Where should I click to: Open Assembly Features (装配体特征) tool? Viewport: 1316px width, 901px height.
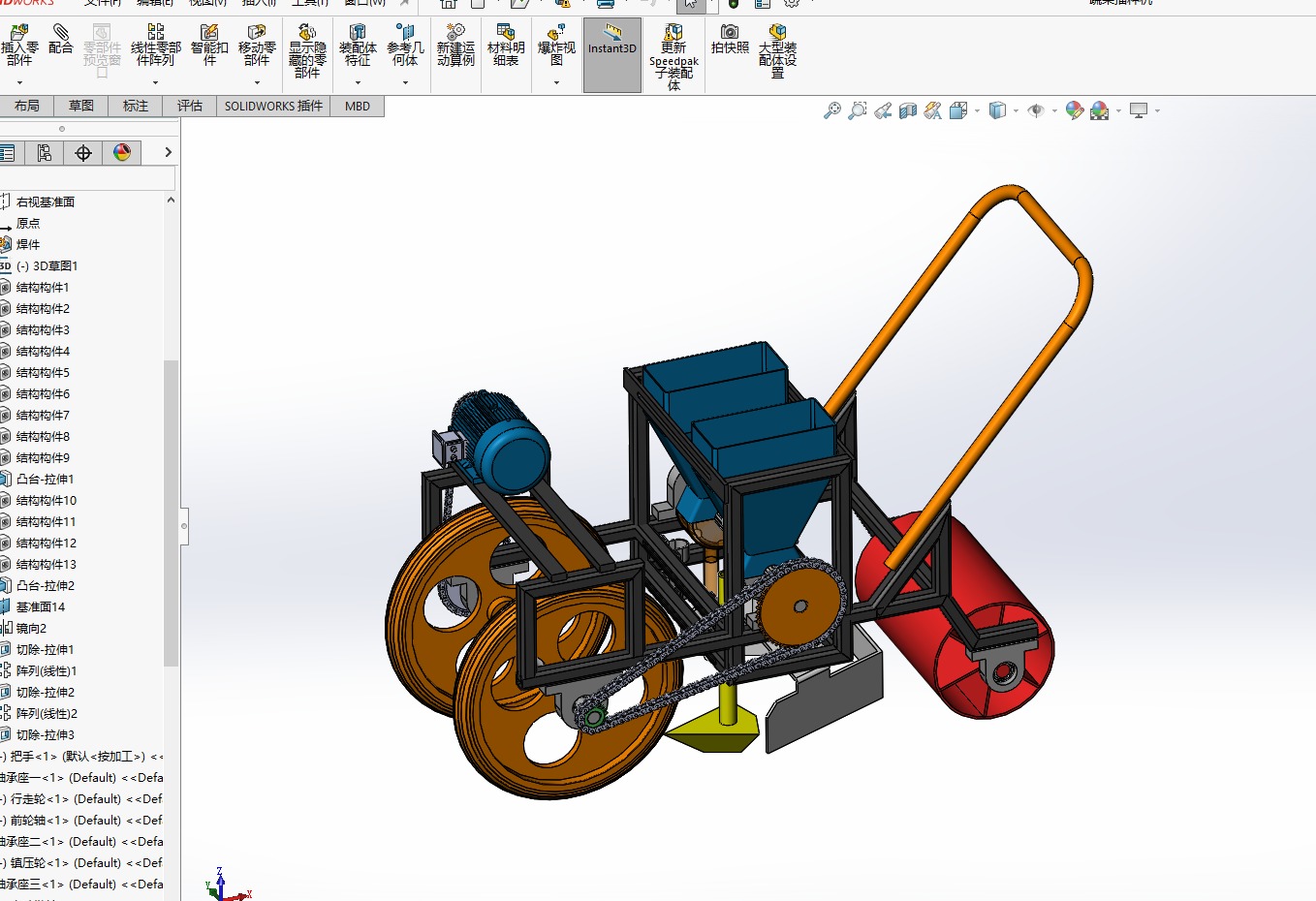point(358,47)
